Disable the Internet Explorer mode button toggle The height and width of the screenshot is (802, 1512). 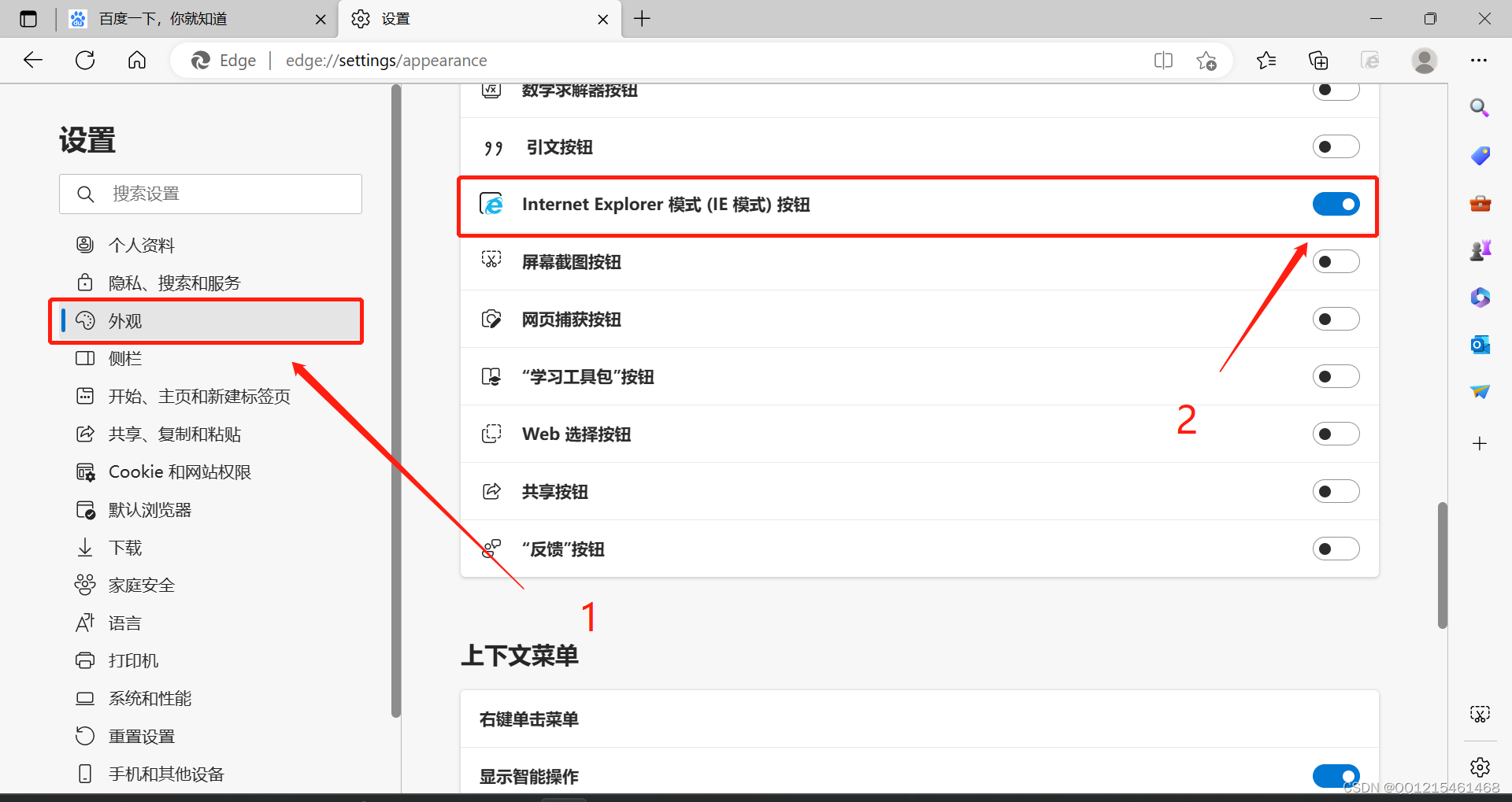(1336, 204)
